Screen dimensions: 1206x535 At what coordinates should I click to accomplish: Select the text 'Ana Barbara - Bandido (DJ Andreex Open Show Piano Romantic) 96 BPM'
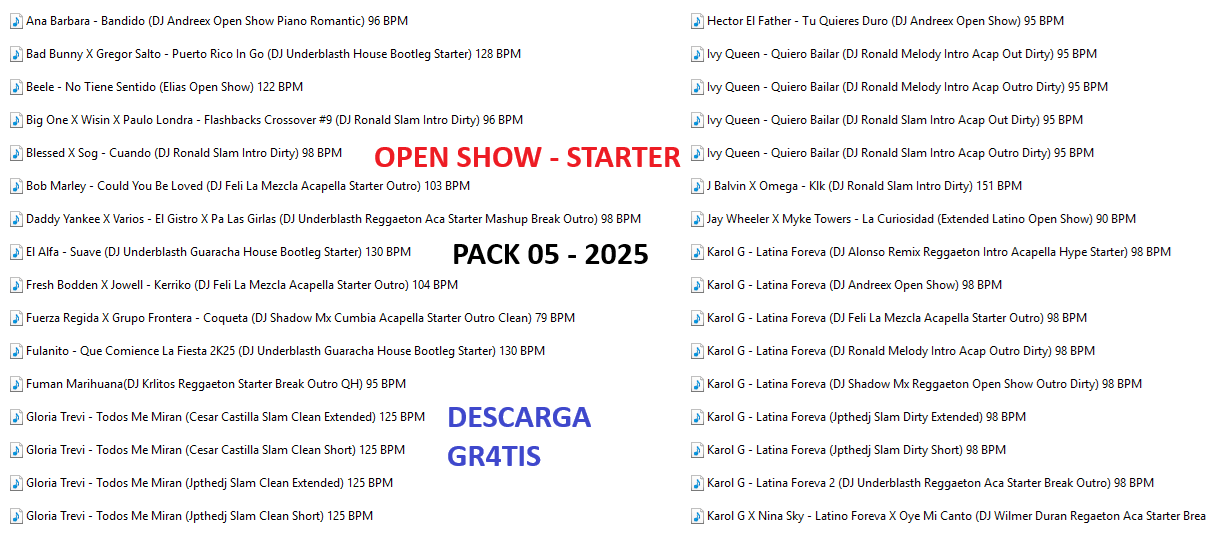tap(217, 21)
